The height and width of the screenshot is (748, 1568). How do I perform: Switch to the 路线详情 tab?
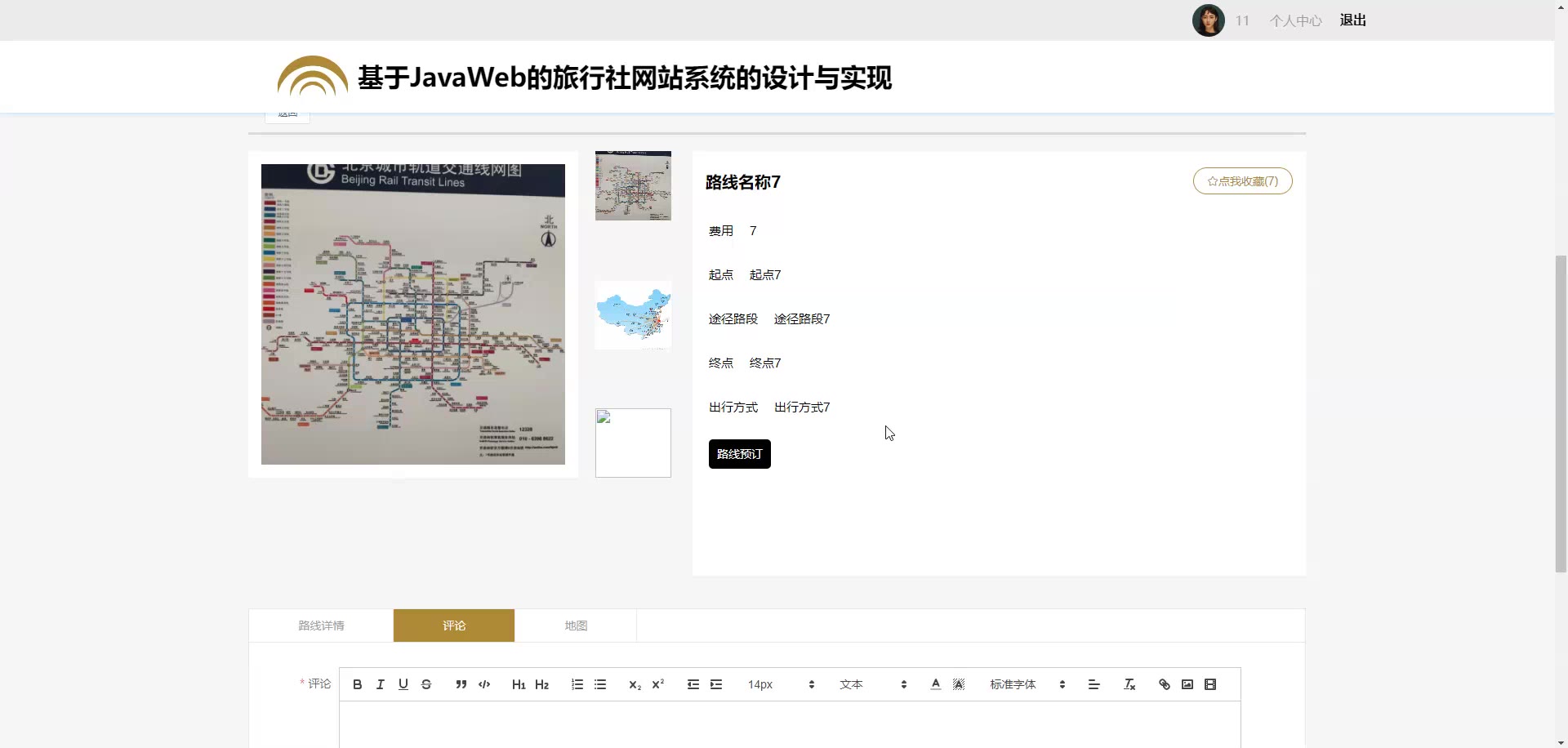click(x=321, y=626)
